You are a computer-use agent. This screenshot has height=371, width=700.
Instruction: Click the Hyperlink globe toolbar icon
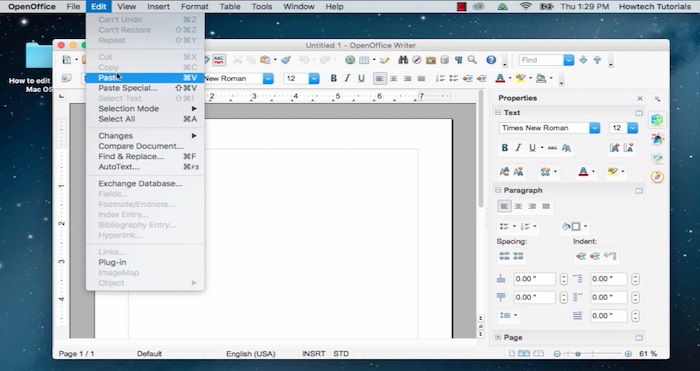(350, 60)
